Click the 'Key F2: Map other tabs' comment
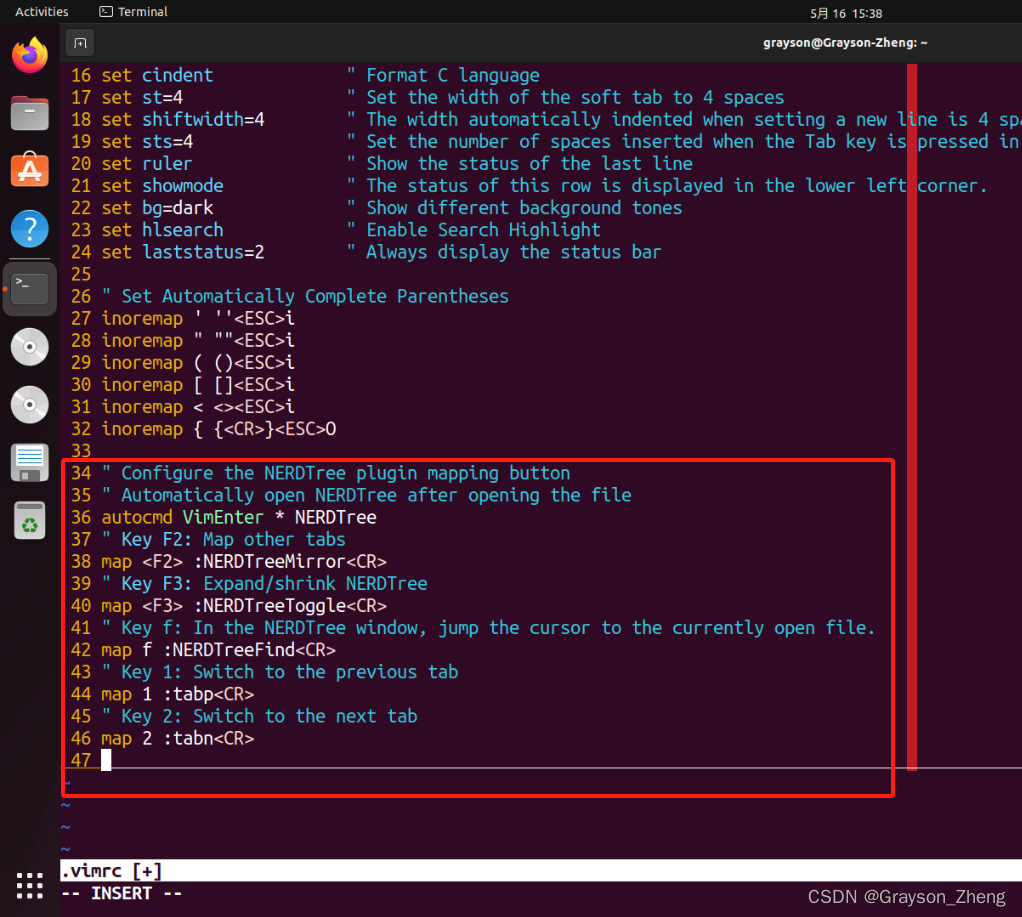The width and height of the screenshot is (1022, 917). tap(233, 540)
